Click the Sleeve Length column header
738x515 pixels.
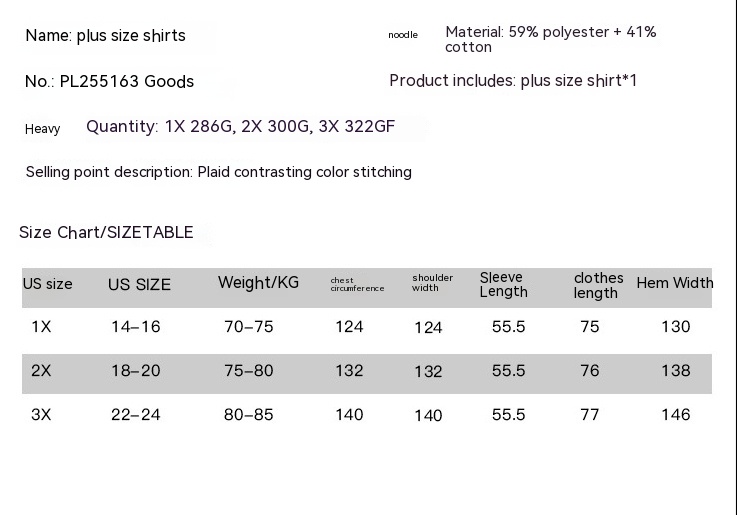[503, 284]
